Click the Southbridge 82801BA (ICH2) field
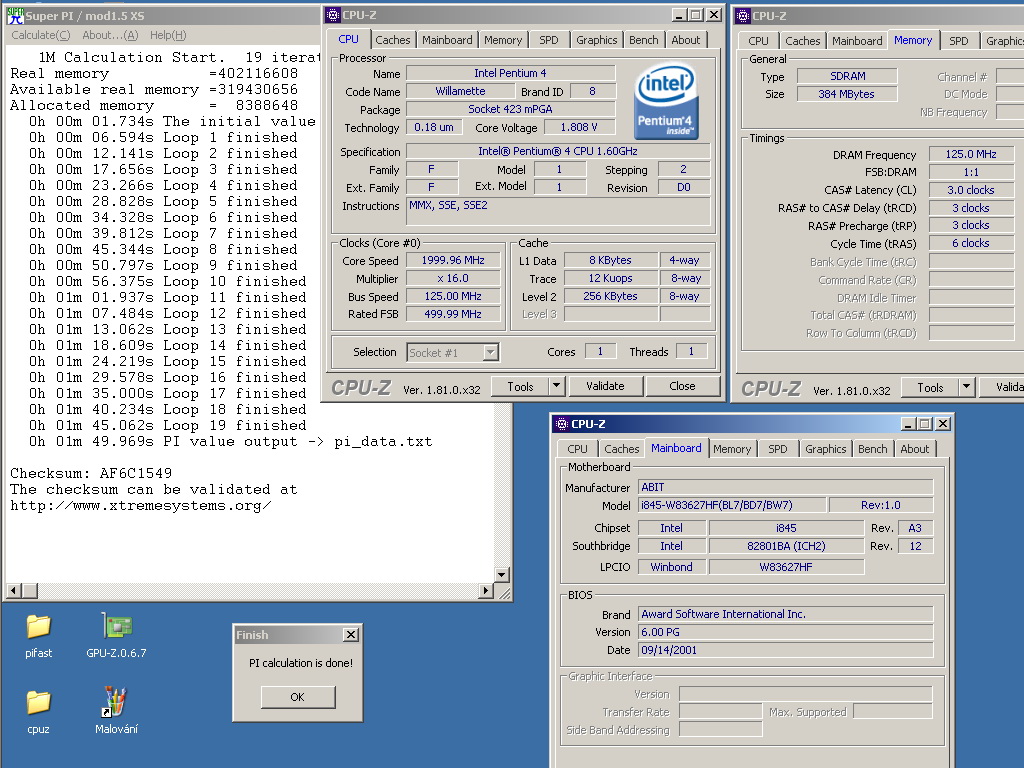The height and width of the screenshot is (768, 1024). pyautogui.click(x=786, y=546)
